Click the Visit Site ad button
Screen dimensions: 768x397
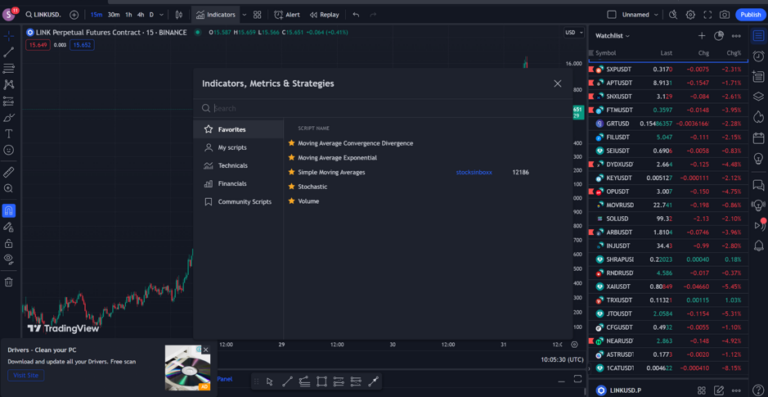coord(26,375)
